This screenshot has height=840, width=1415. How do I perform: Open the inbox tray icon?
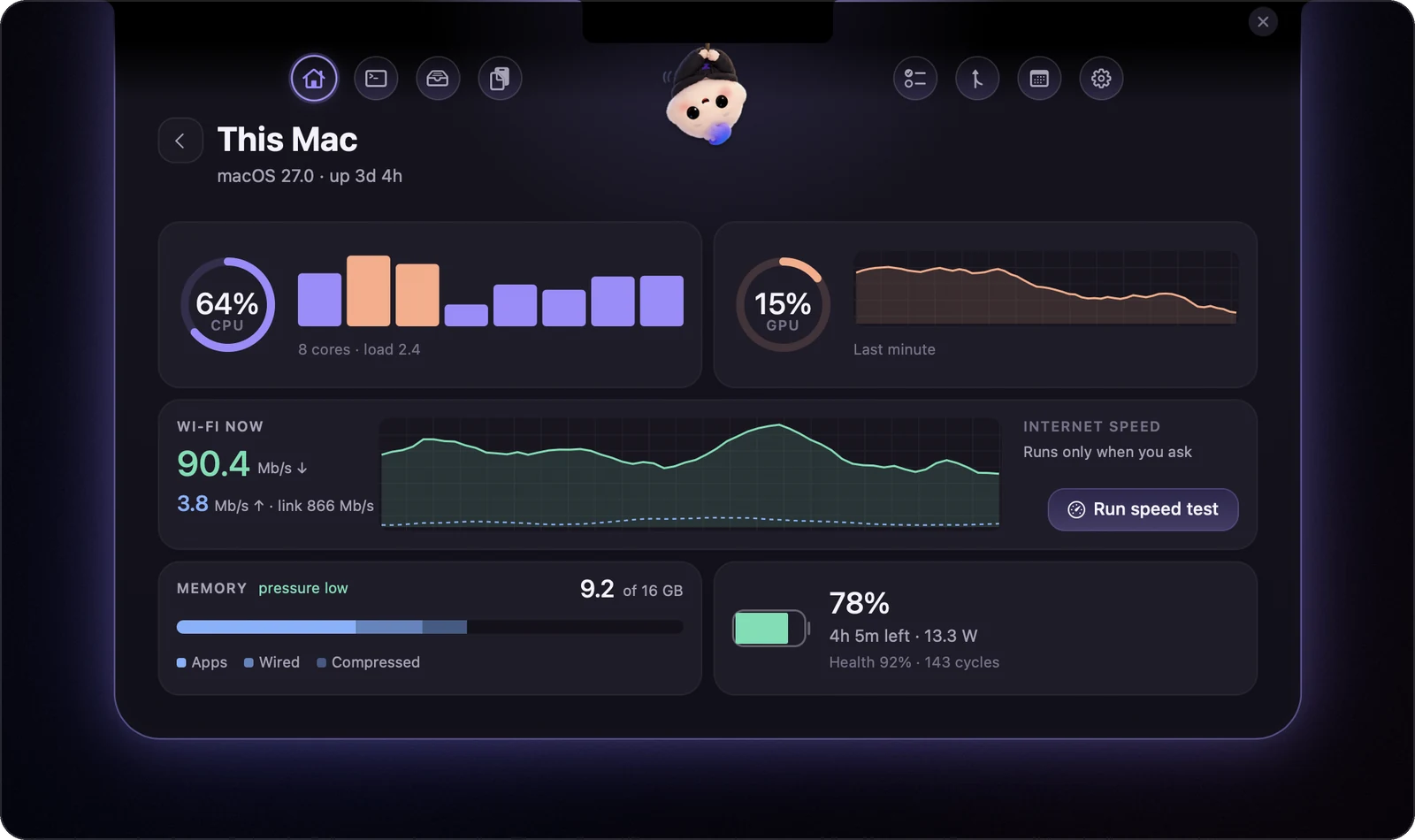click(x=438, y=79)
